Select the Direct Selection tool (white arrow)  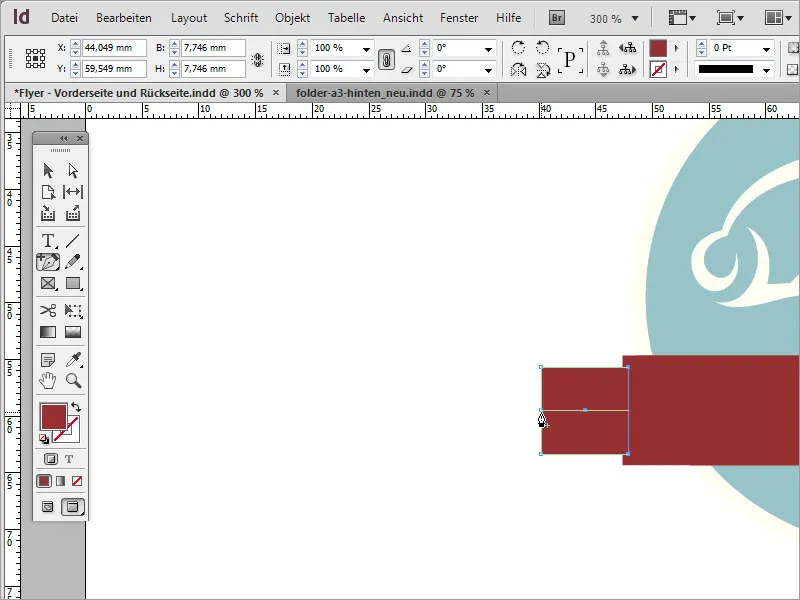pyautogui.click(x=73, y=170)
